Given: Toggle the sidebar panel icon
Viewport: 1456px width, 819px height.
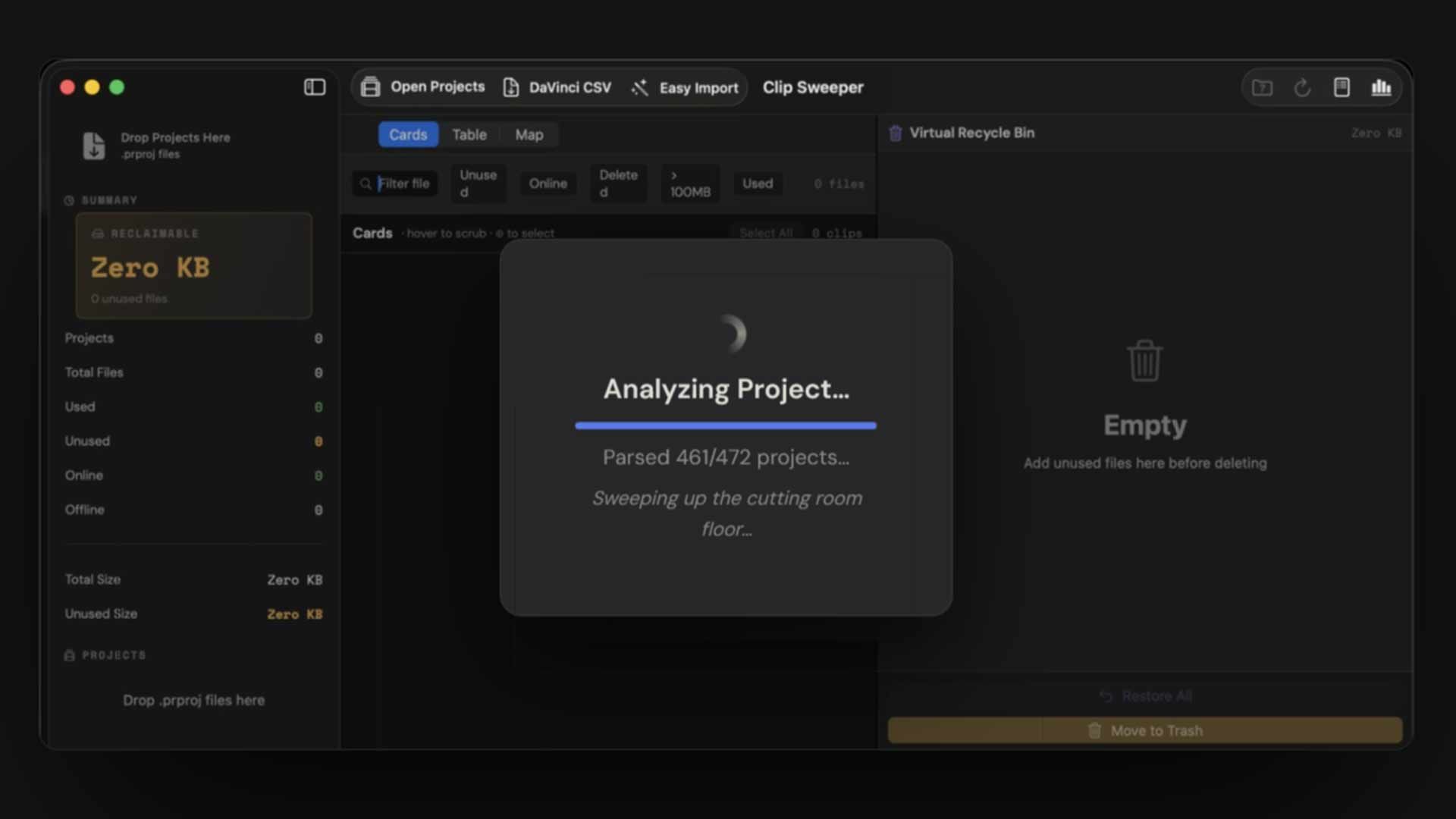Looking at the screenshot, I should click(315, 87).
